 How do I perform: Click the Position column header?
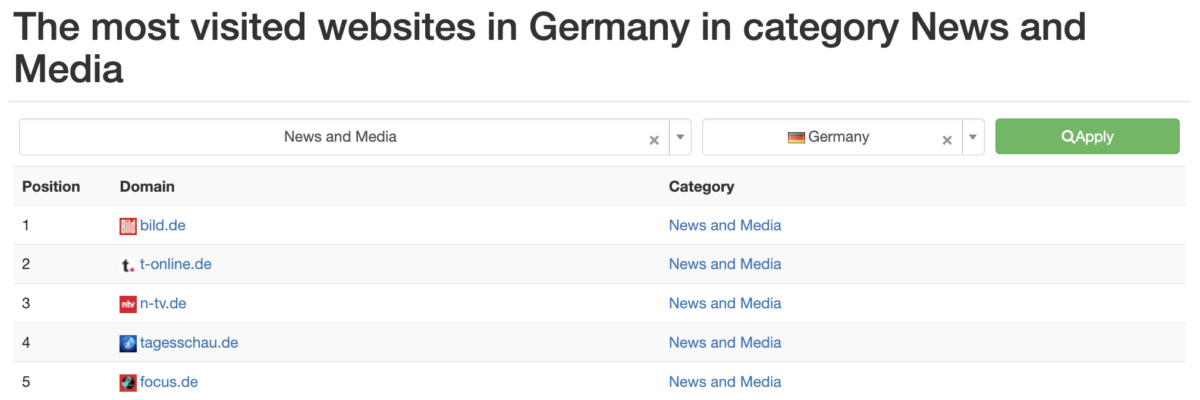coord(51,187)
